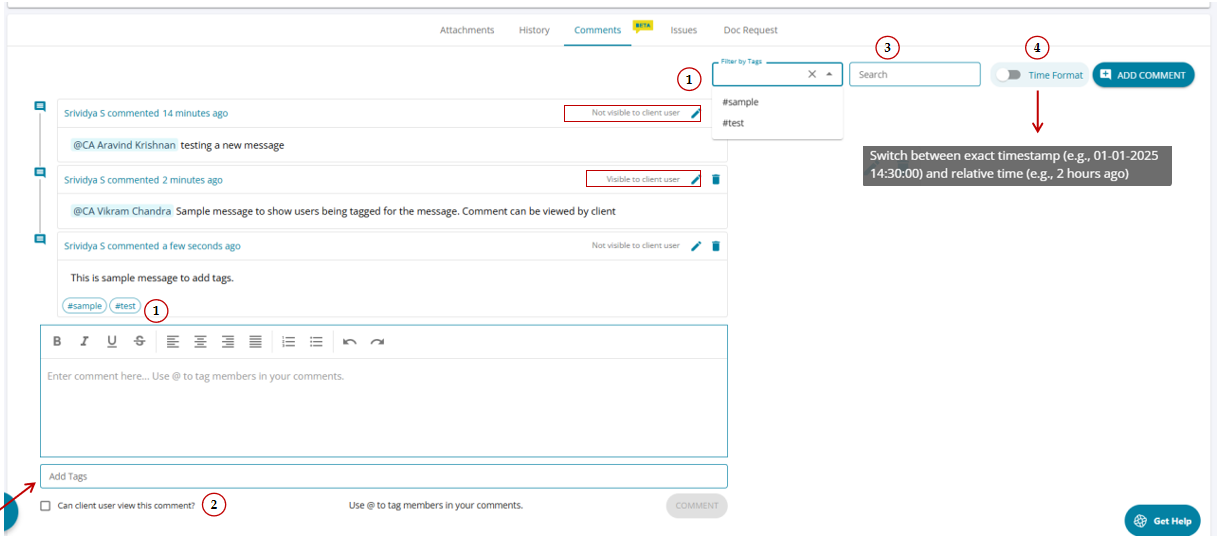Check 'Can client user view this comment?'
The height and width of the screenshot is (546, 1223).
(45, 506)
